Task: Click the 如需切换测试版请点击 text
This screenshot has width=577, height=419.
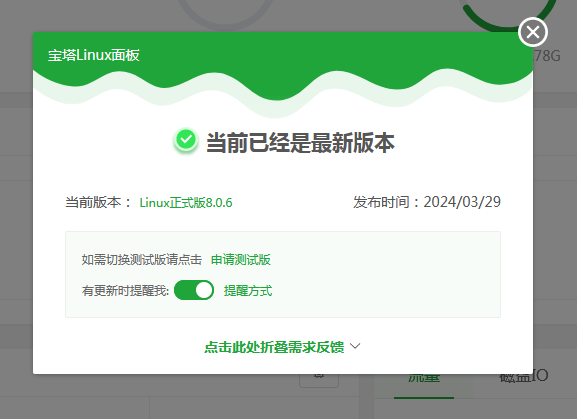Action: coord(142,260)
